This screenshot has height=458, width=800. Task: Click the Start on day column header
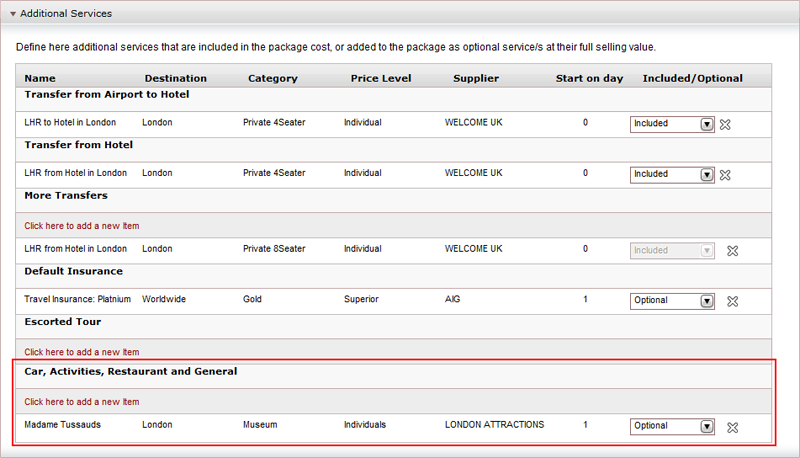click(x=589, y=79)
